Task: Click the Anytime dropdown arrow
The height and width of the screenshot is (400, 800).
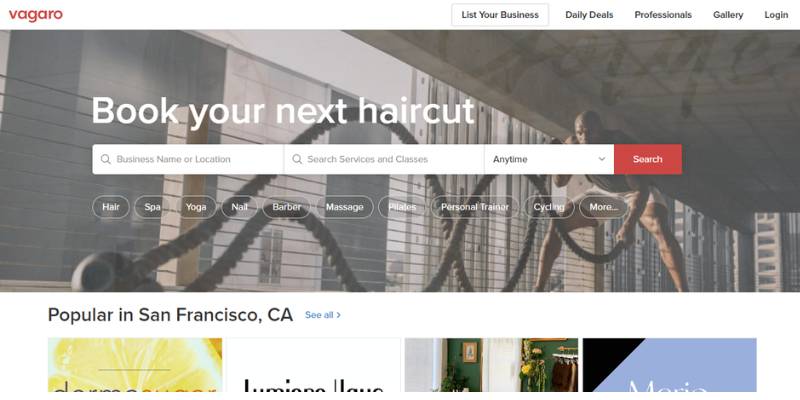Action: pyautogui.click(x=602, y=159)
